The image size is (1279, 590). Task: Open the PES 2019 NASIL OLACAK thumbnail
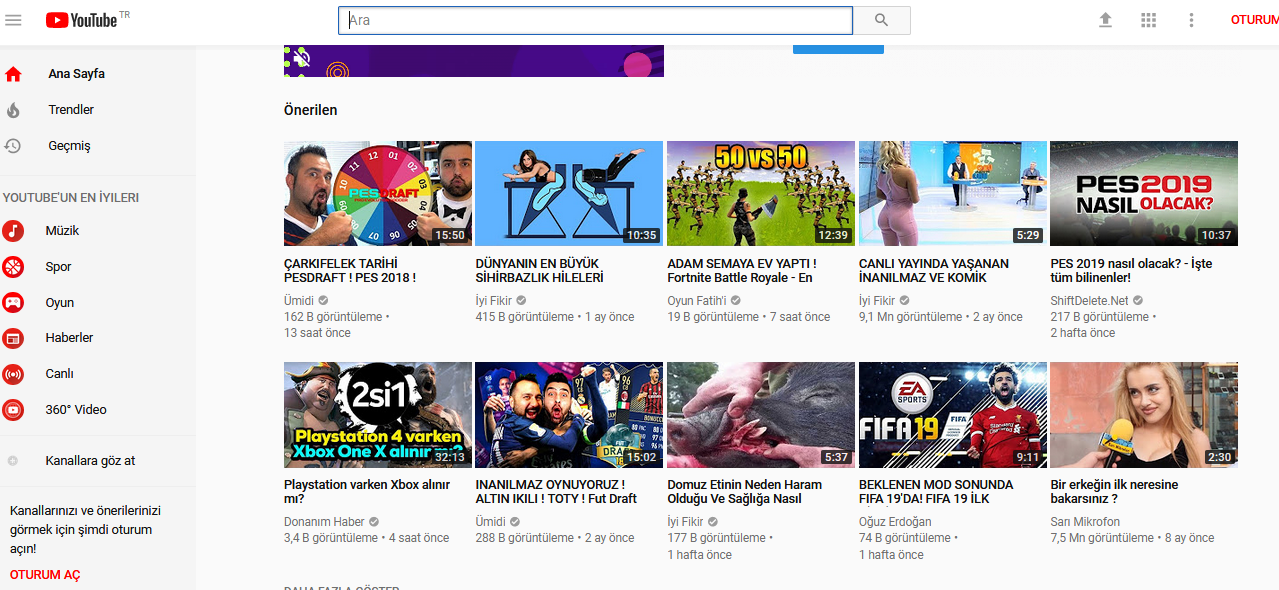[1144, 193]
